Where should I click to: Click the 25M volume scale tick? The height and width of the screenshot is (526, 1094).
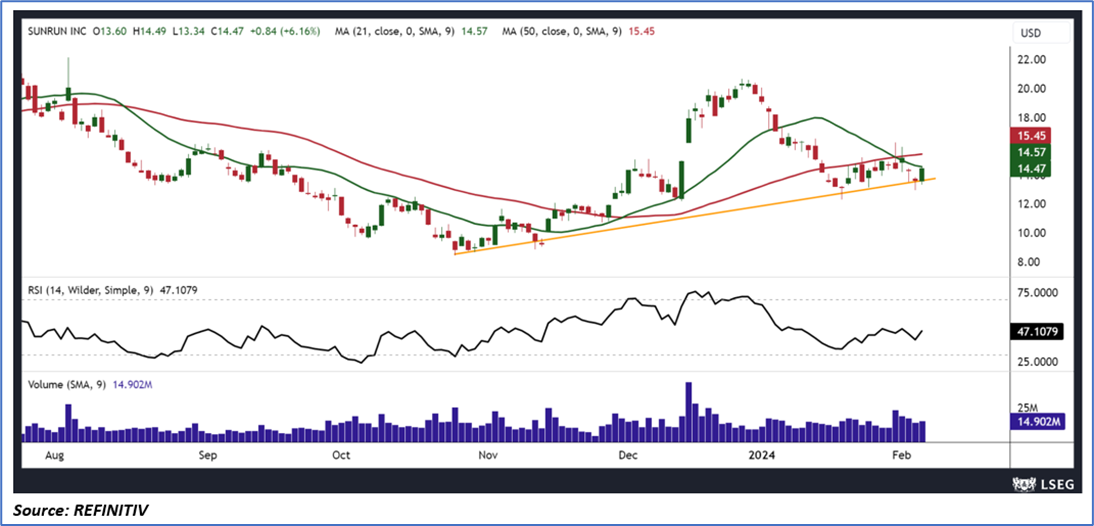[1026, 407]
